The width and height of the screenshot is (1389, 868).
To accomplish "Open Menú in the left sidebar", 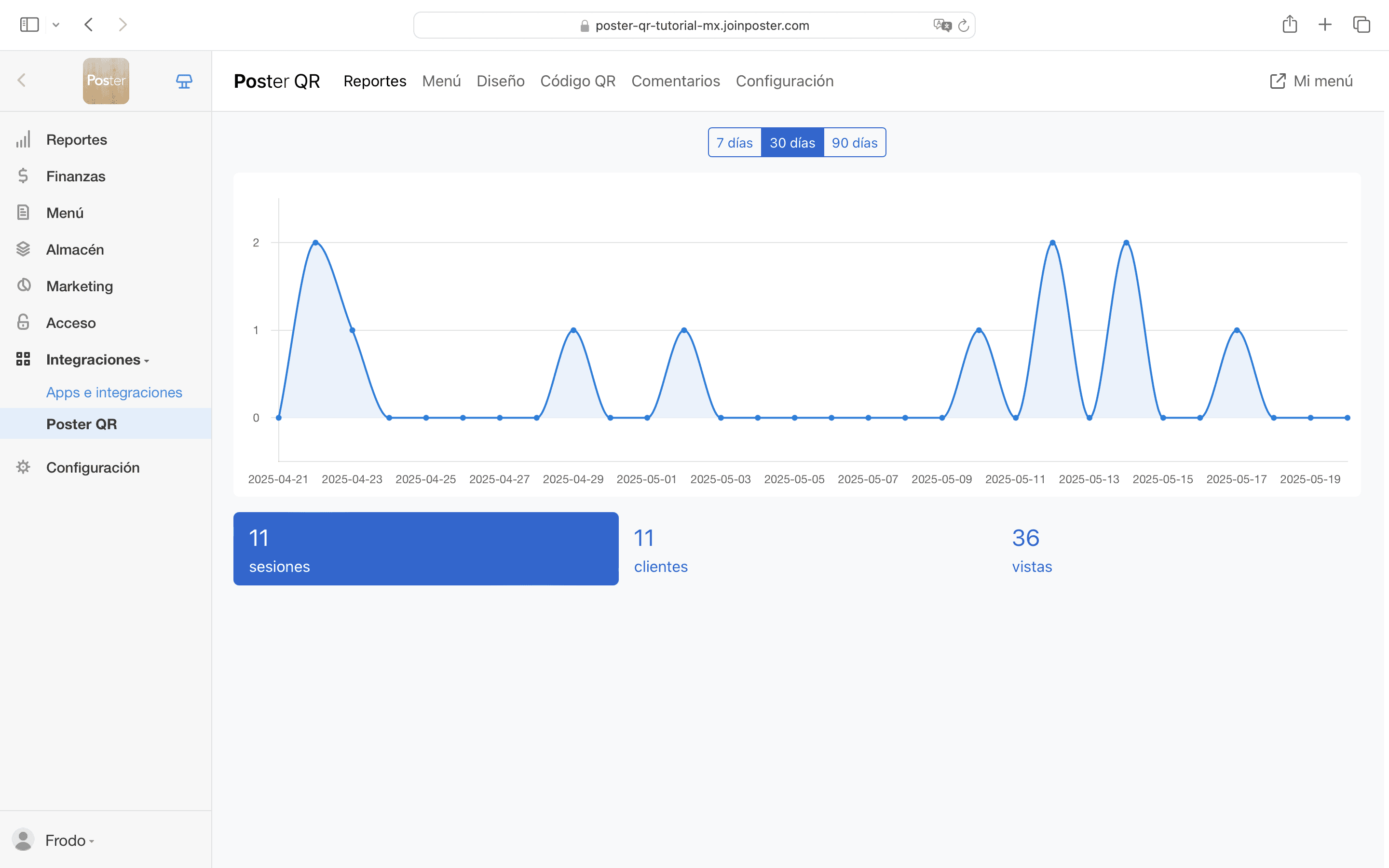I will (65, 213).
